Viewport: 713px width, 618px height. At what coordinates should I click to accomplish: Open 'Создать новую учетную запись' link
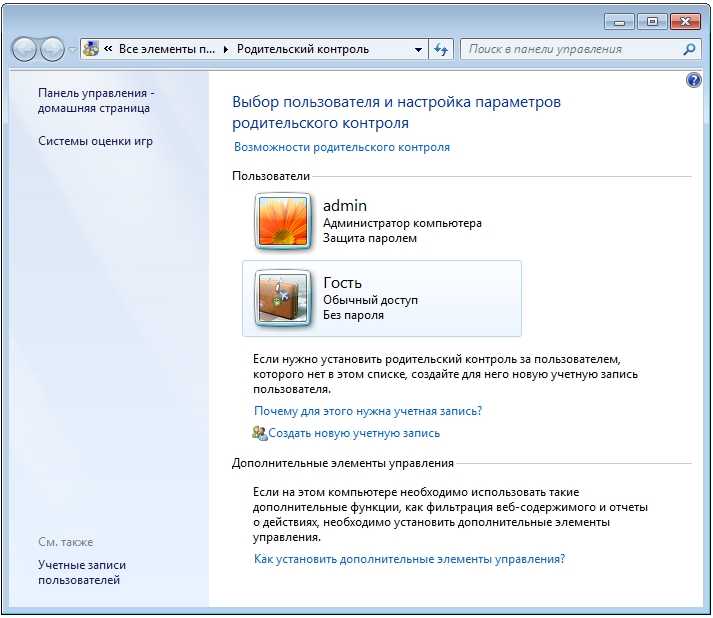point(354,433)
